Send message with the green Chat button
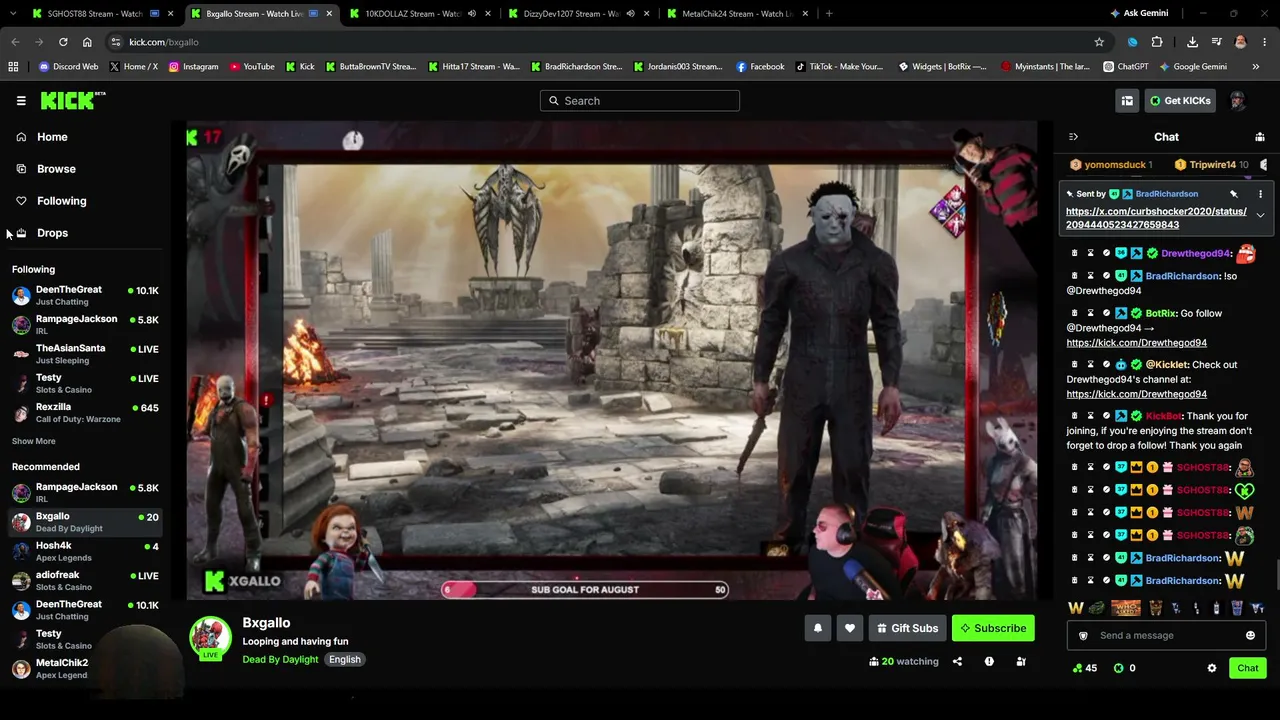This screenshot has width=1280, height=720. pyautogui.click(x=1247, y=668)
